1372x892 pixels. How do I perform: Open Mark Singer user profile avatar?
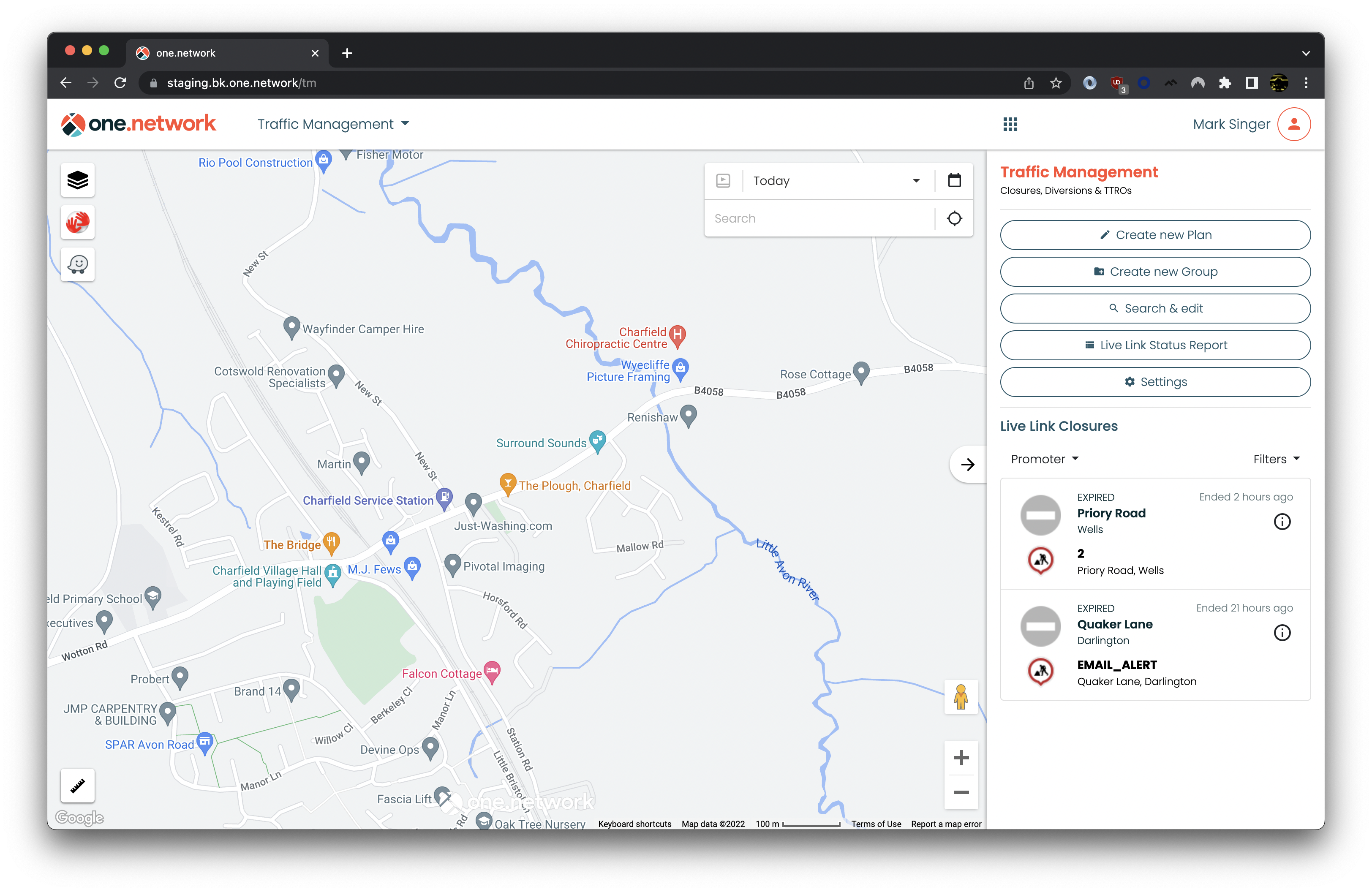(1294, 124)
